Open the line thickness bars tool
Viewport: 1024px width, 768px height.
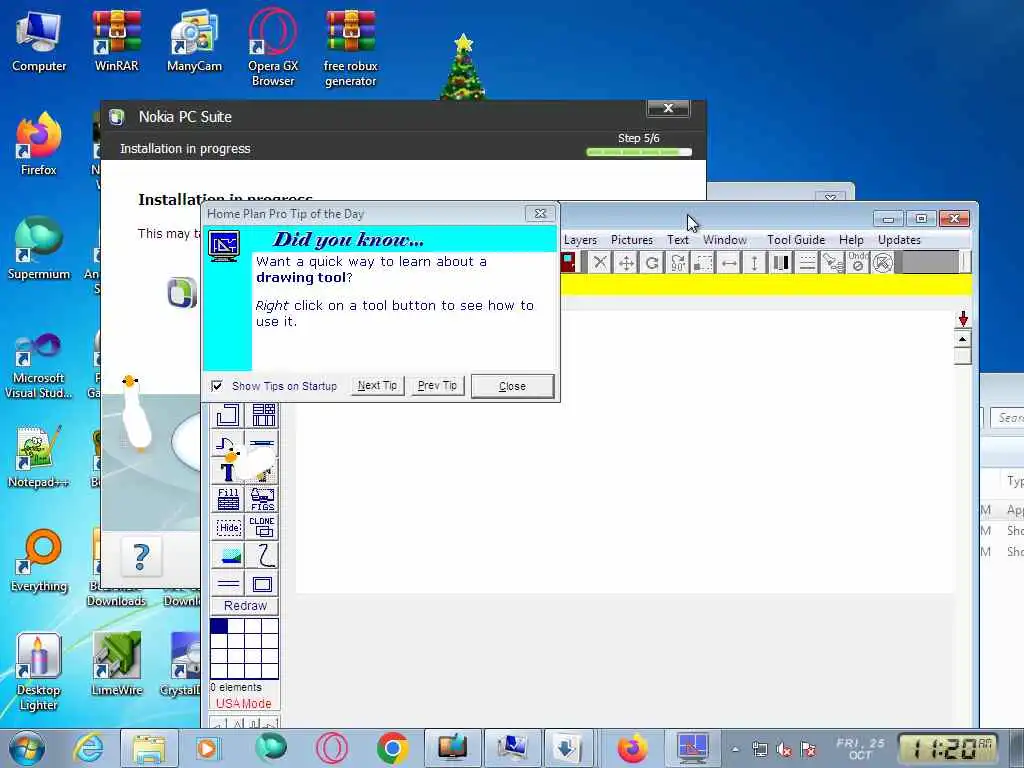pos(780,263)
